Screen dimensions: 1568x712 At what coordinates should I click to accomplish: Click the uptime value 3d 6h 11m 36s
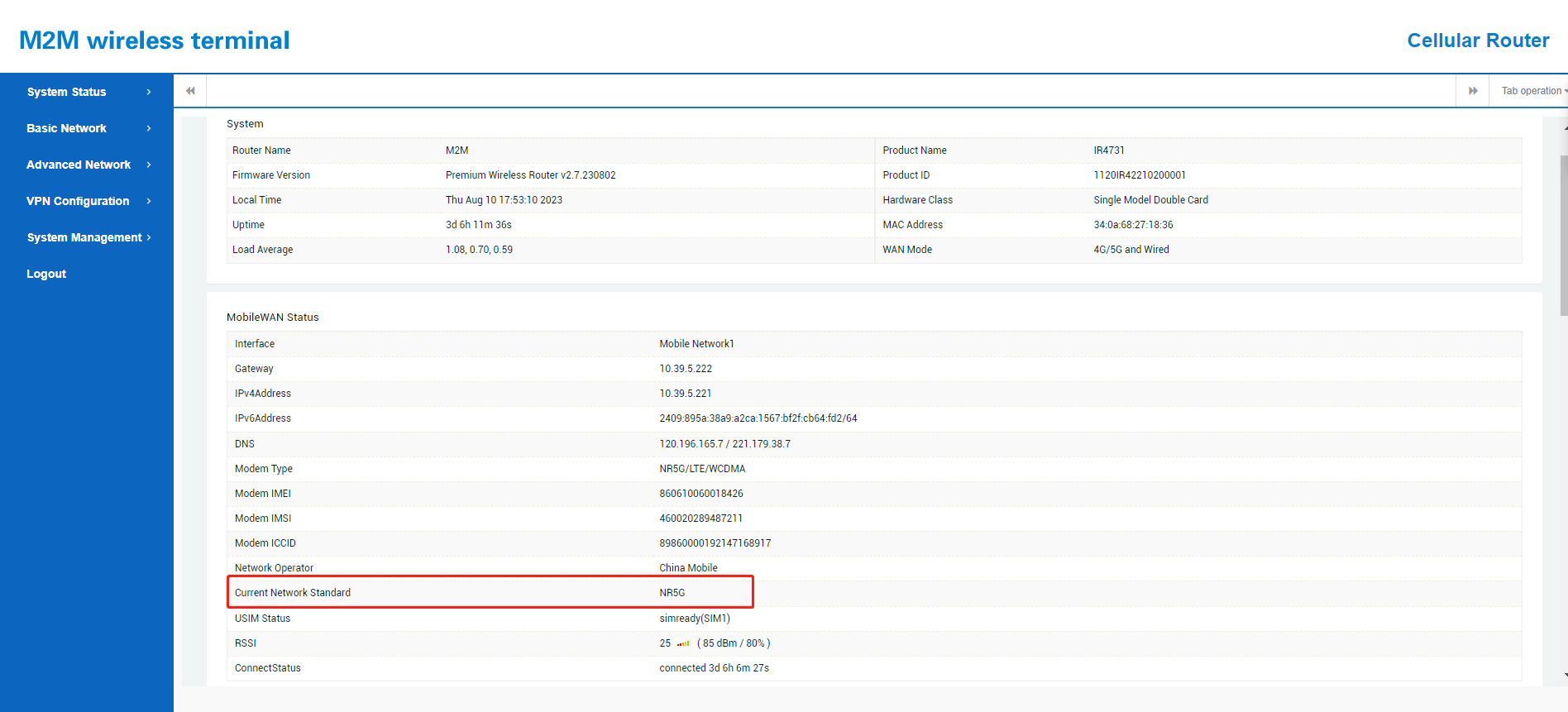tap(479, 225)
